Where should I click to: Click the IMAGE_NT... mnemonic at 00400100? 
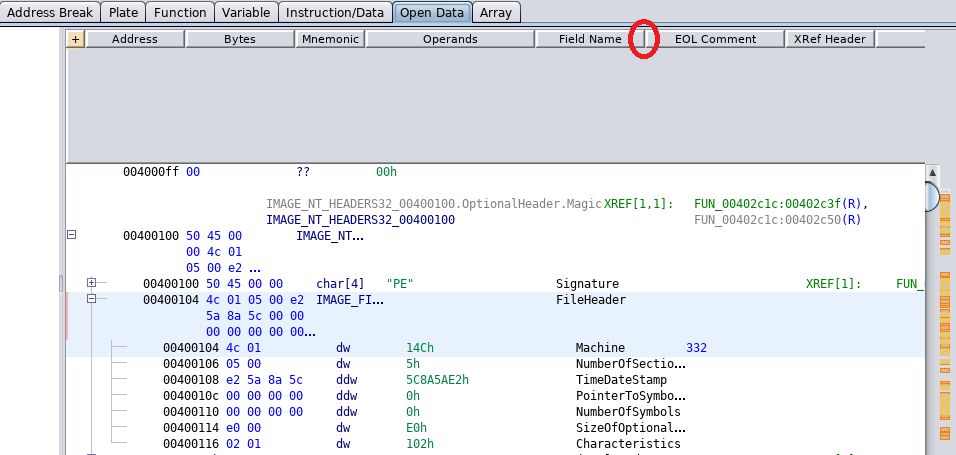tap(330, 235)
